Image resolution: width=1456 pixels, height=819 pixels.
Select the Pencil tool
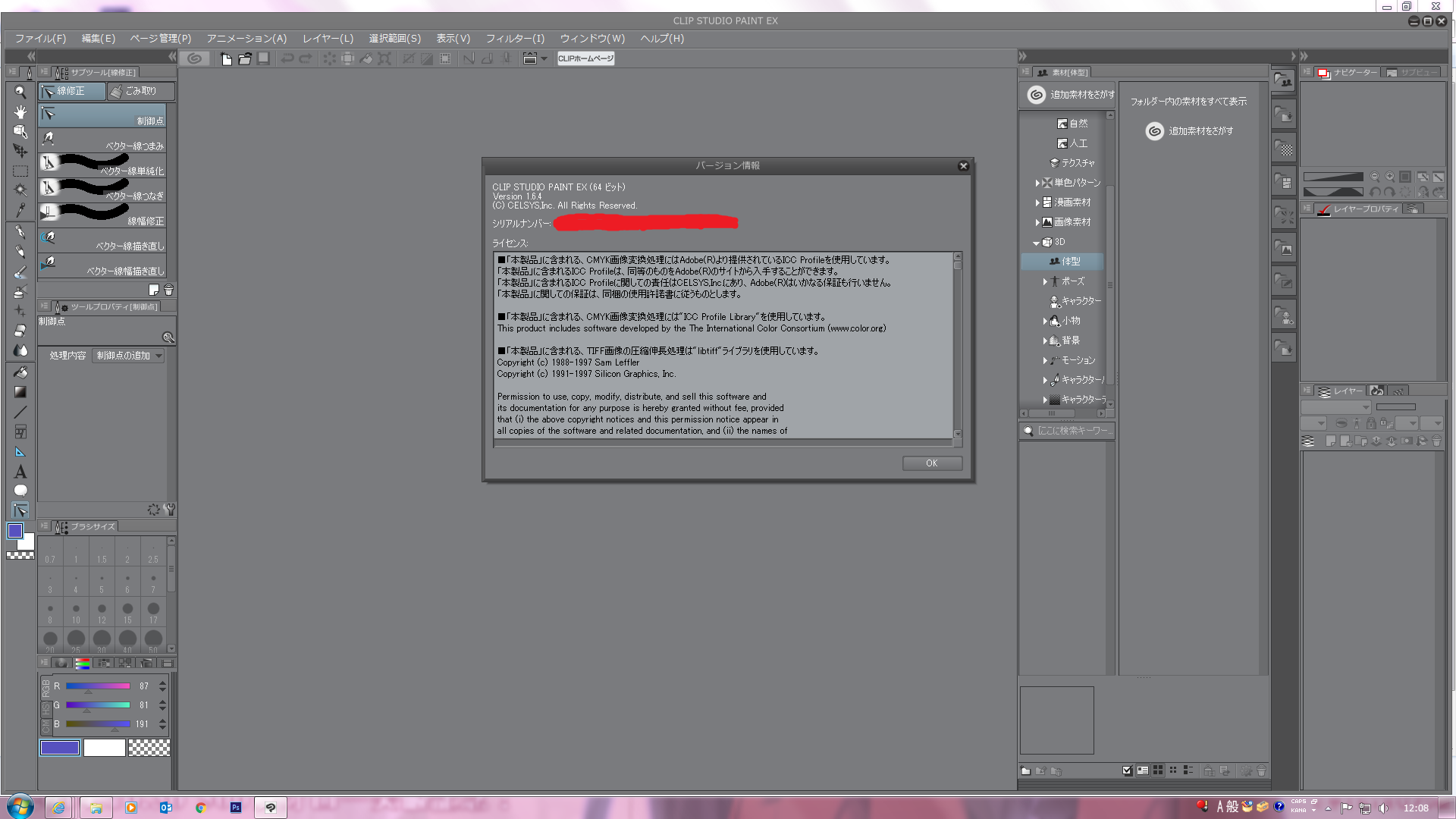point(20,252)
